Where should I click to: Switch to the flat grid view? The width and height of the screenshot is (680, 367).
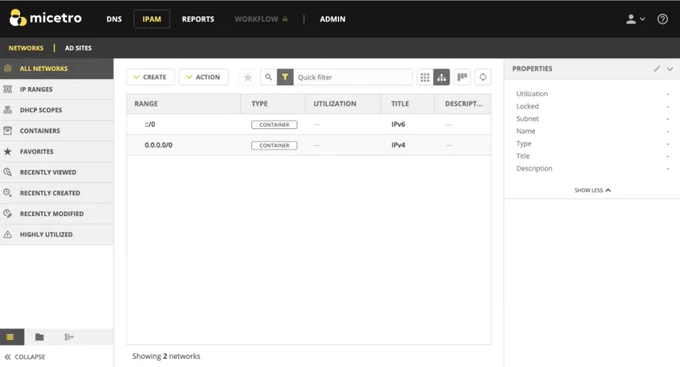[425, 77]
